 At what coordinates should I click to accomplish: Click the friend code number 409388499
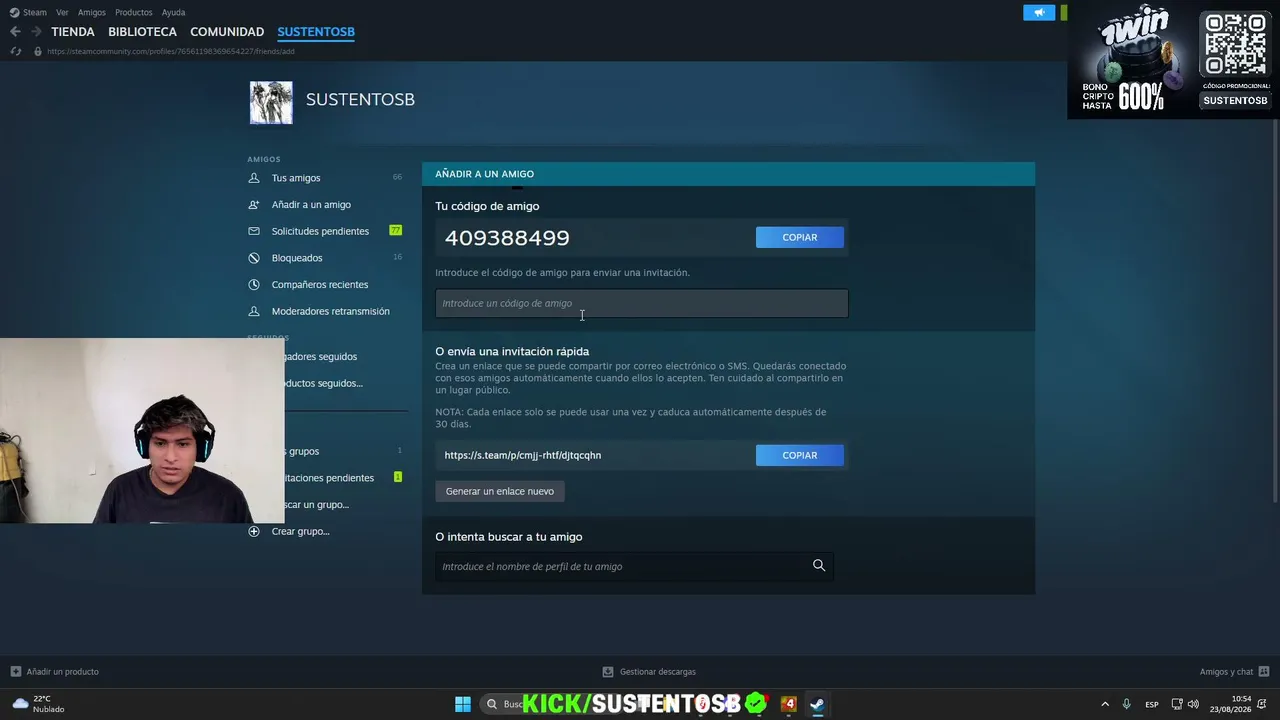click(507, 237)
